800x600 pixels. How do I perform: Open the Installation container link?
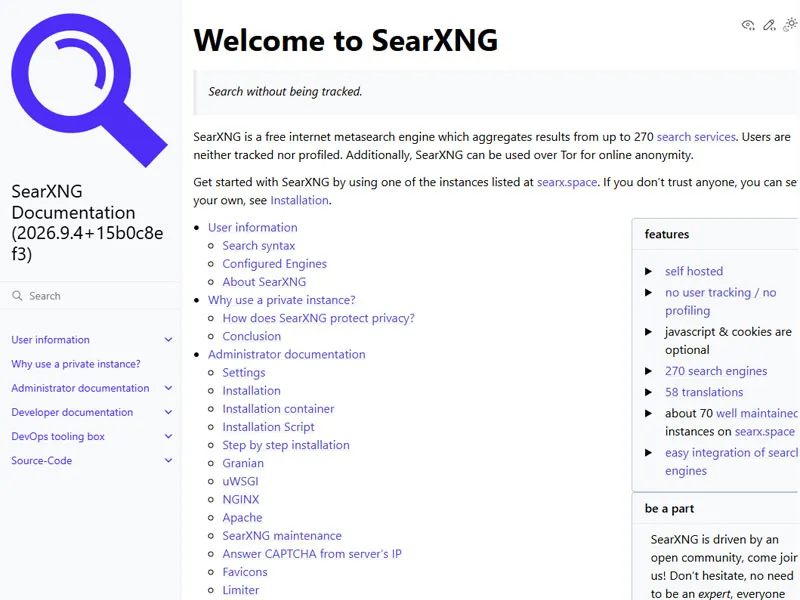click(278, 409)
